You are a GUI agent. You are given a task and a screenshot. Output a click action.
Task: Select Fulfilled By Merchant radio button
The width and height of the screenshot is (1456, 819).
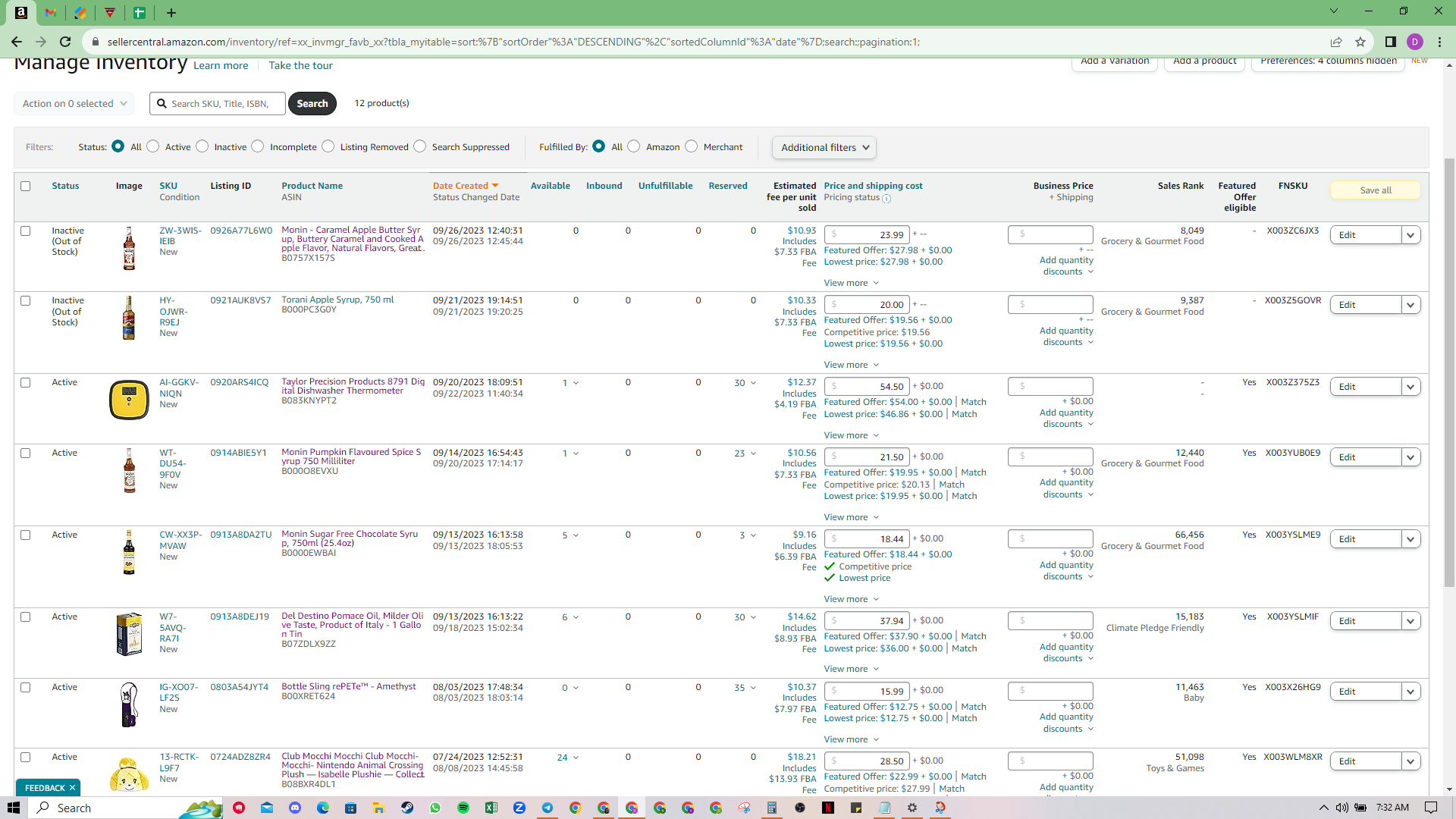coord(692,146)
